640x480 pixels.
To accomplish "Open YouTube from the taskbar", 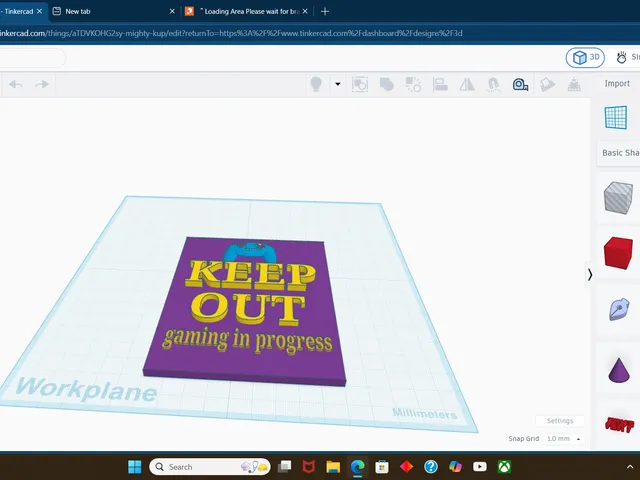I will (480, 467).
